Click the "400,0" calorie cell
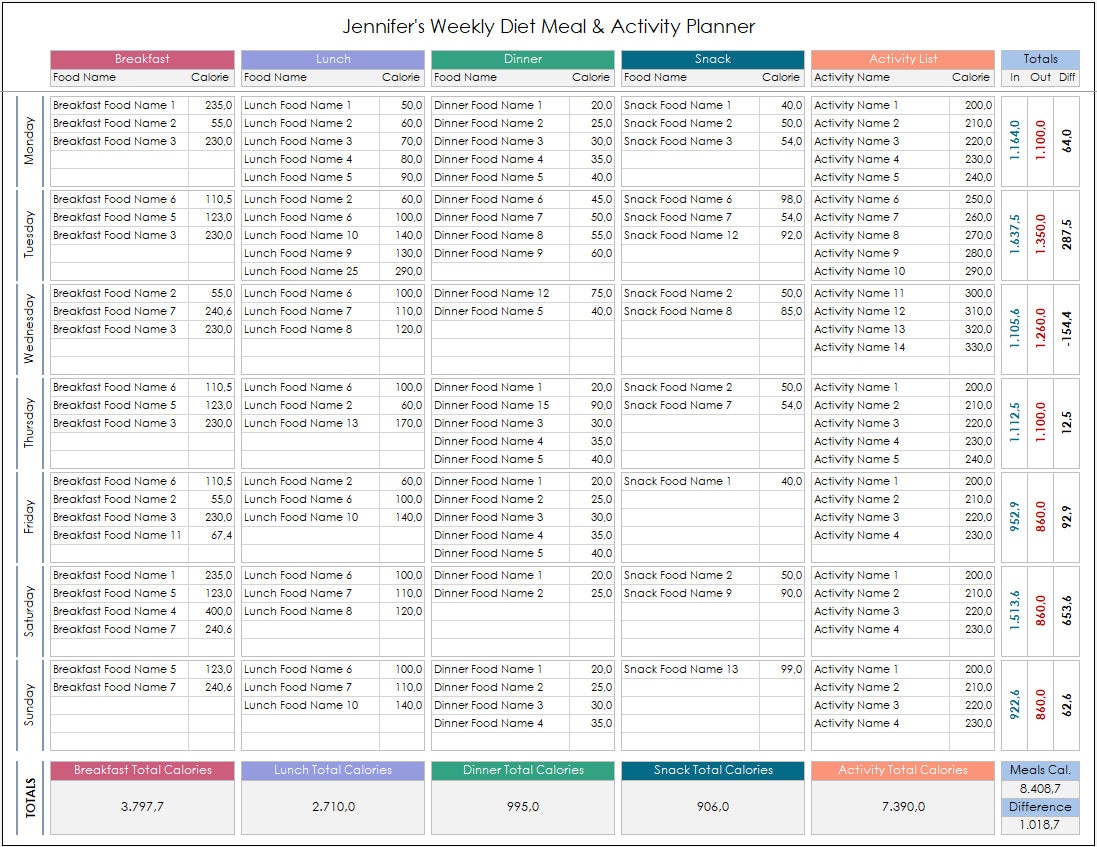Viewport: 1097px width, 847px height. (211, 611)
